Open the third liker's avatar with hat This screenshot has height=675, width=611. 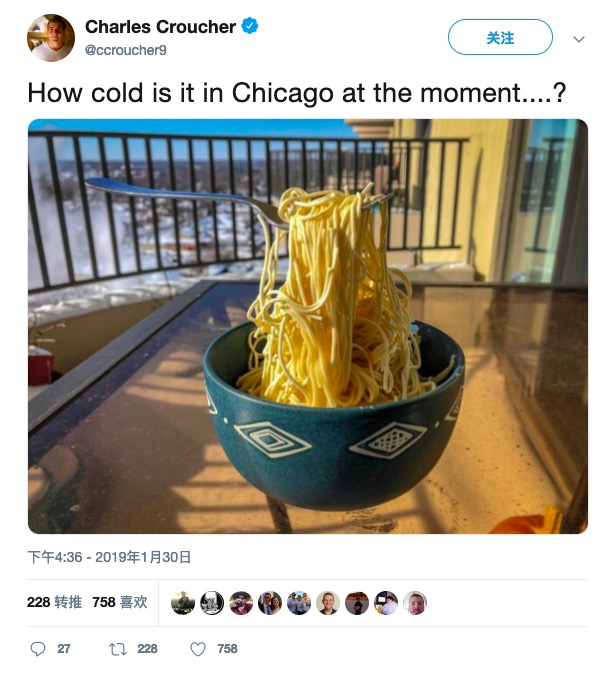(241, 603)
